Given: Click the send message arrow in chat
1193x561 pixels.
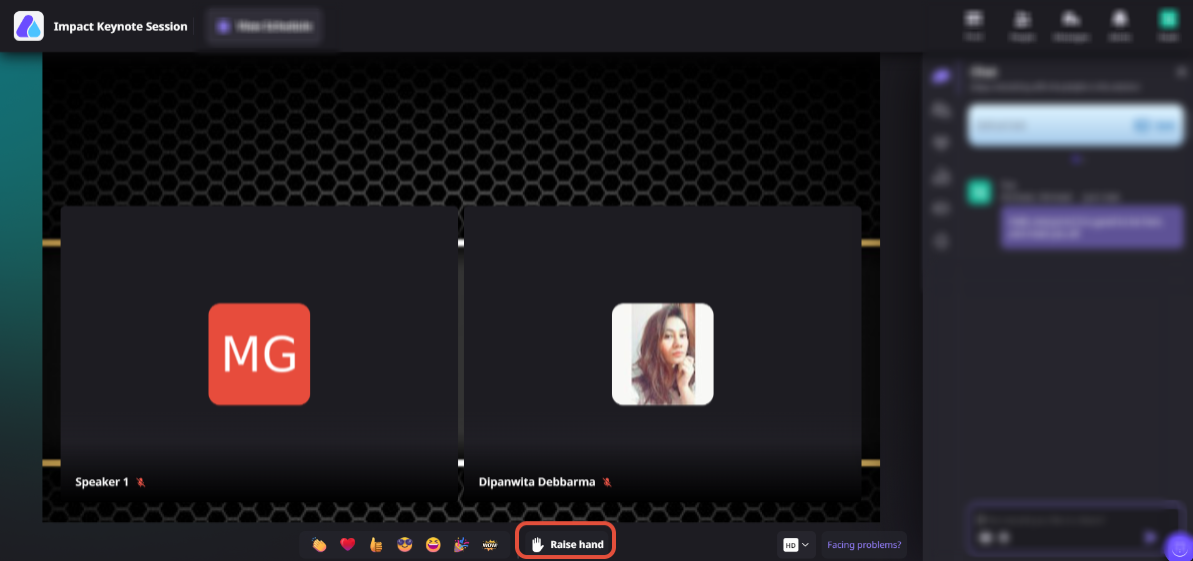Looking at the screenshot, I should [1150, 537].
